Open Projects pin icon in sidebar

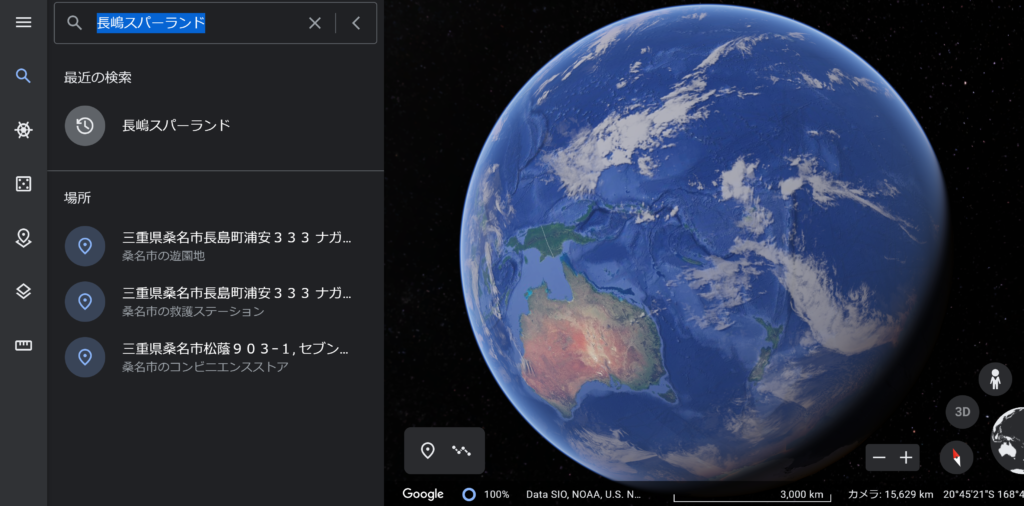[x=24, y=238]
